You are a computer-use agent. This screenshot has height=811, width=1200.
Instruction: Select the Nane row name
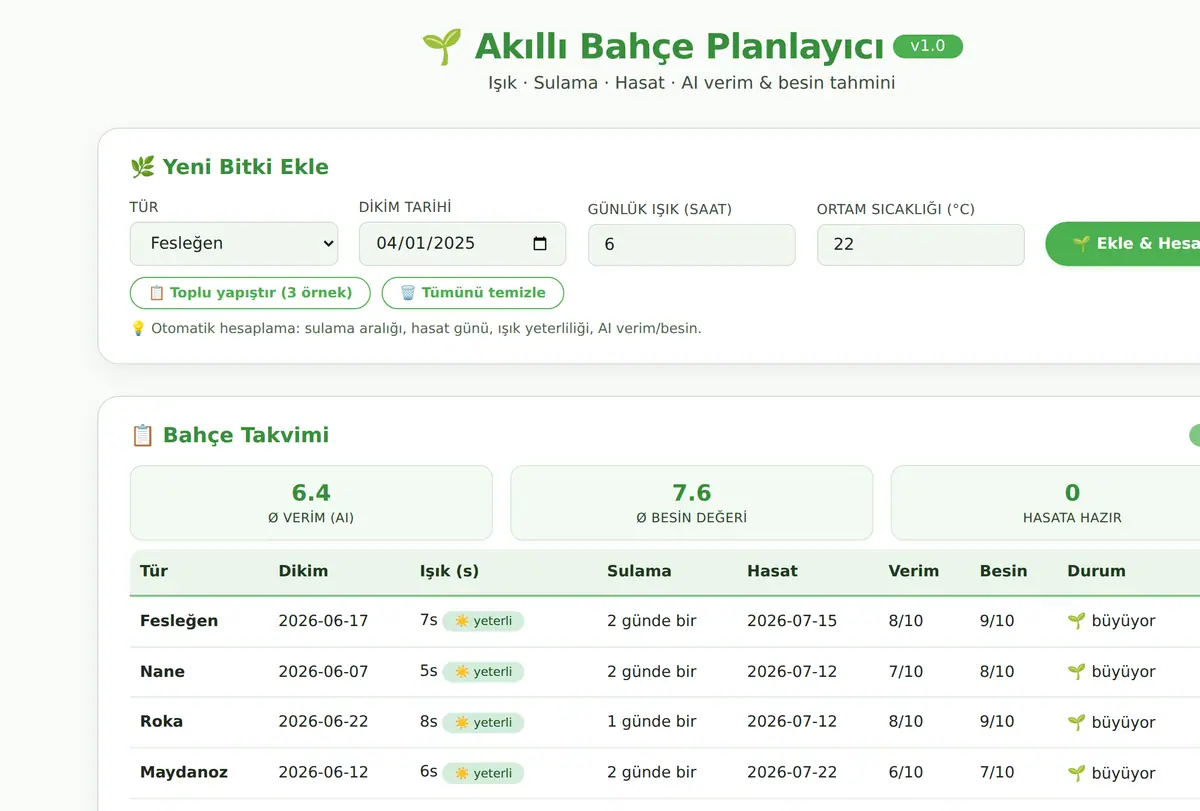pyautogui.click(x=162, y=671)
